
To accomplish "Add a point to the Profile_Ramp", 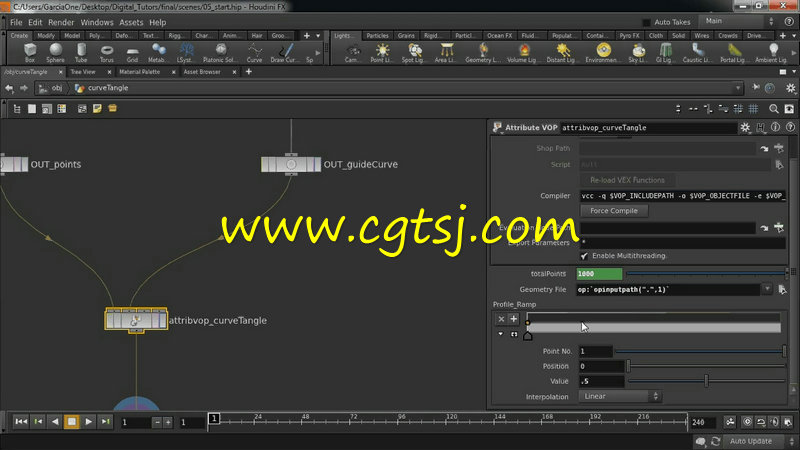I will click(514, 319).
